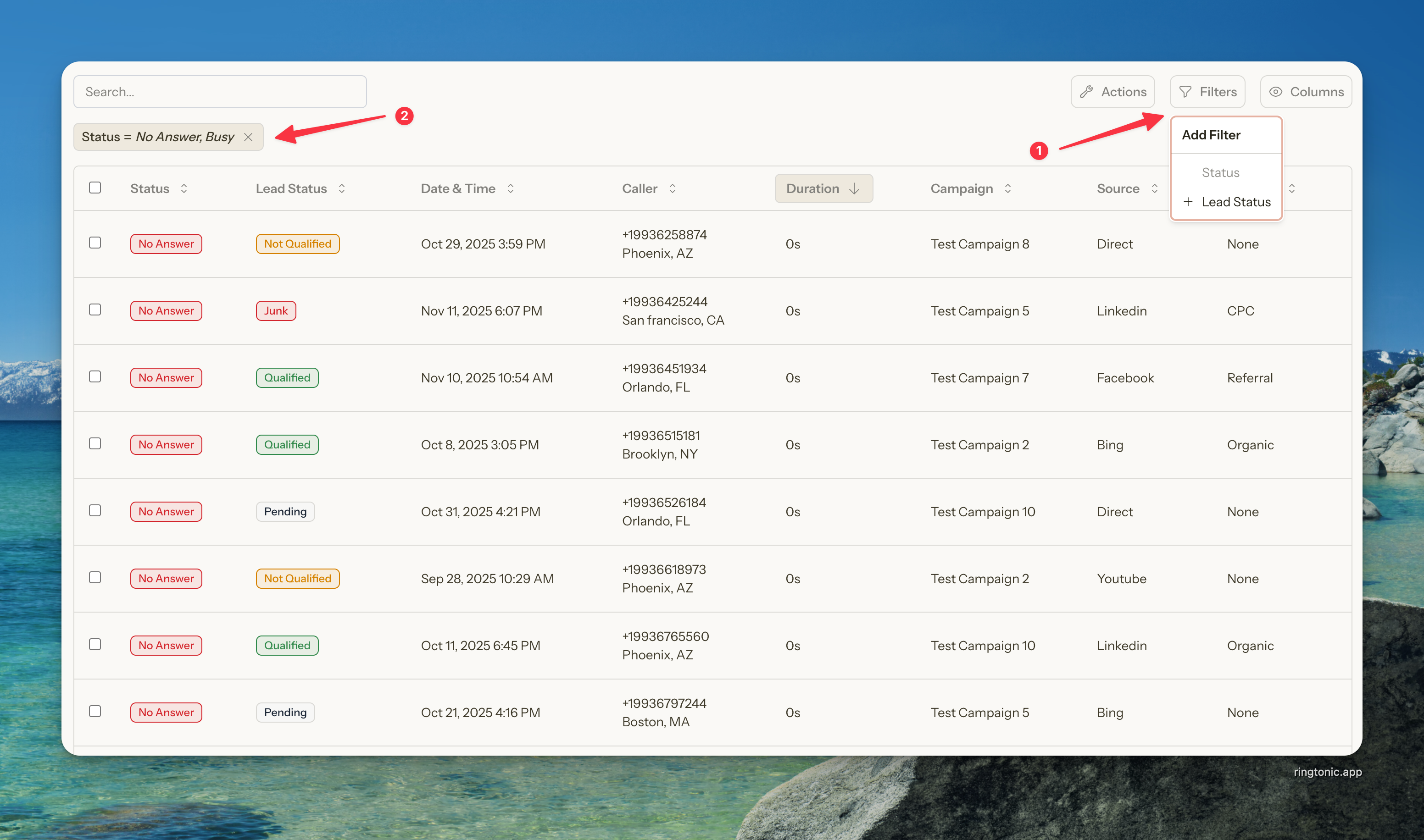Click the plus icon beside Lead Status
Viewport: 1424px width, 840px height.
(1188, 202)
